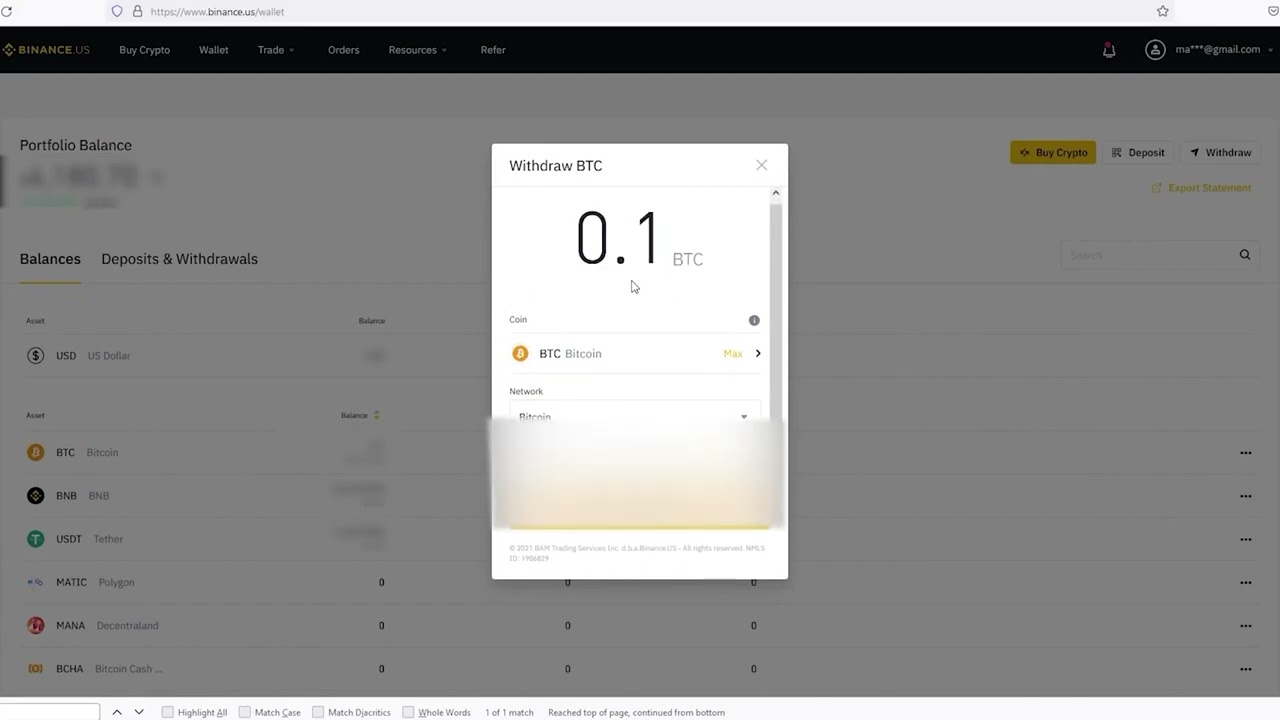Viewport: 1280px width, 720px height.
Task: Click the Withdraw button
Action: click(1220, 153)
